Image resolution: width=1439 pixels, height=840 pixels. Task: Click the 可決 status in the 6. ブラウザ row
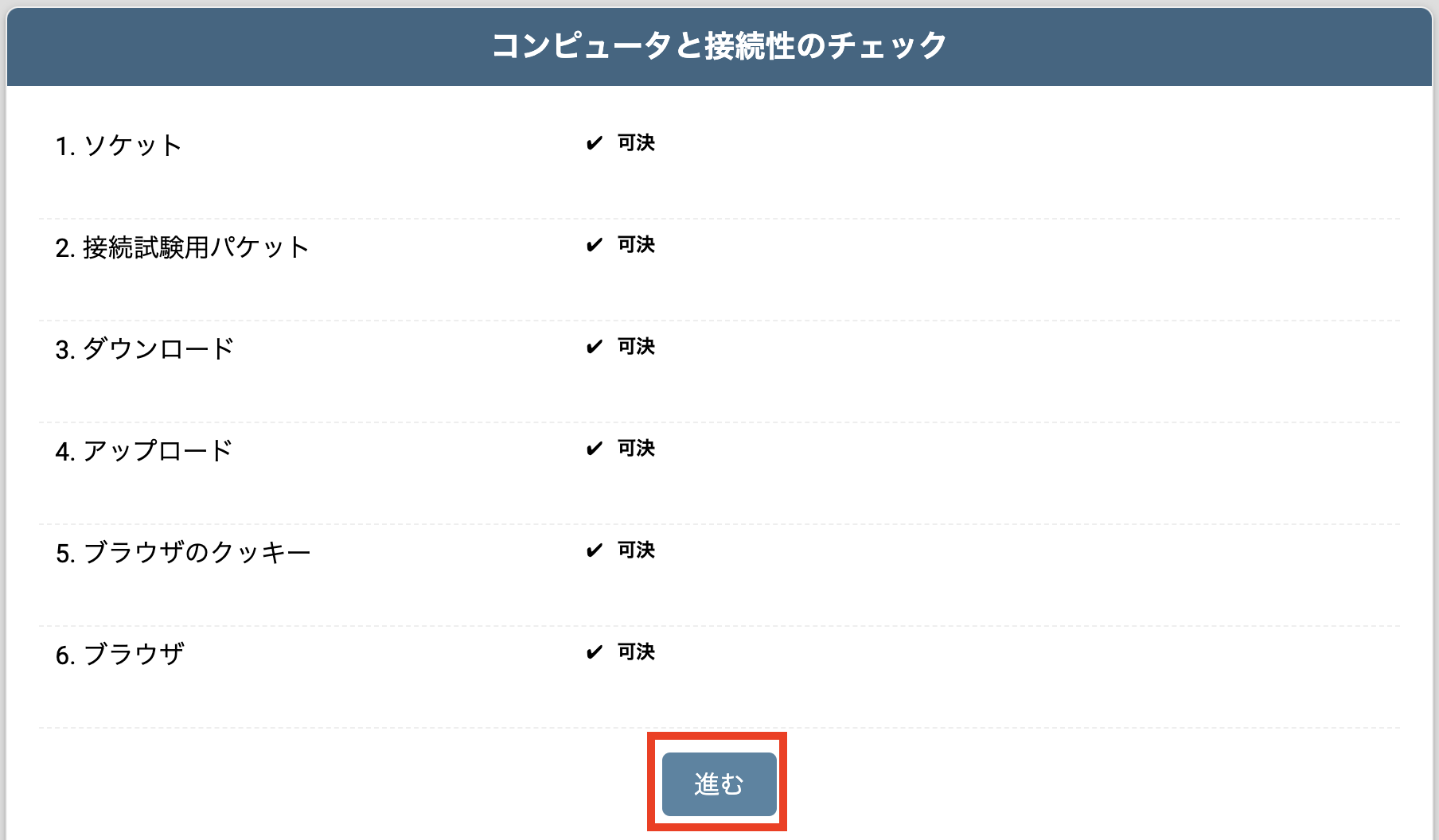pos(636,652)
